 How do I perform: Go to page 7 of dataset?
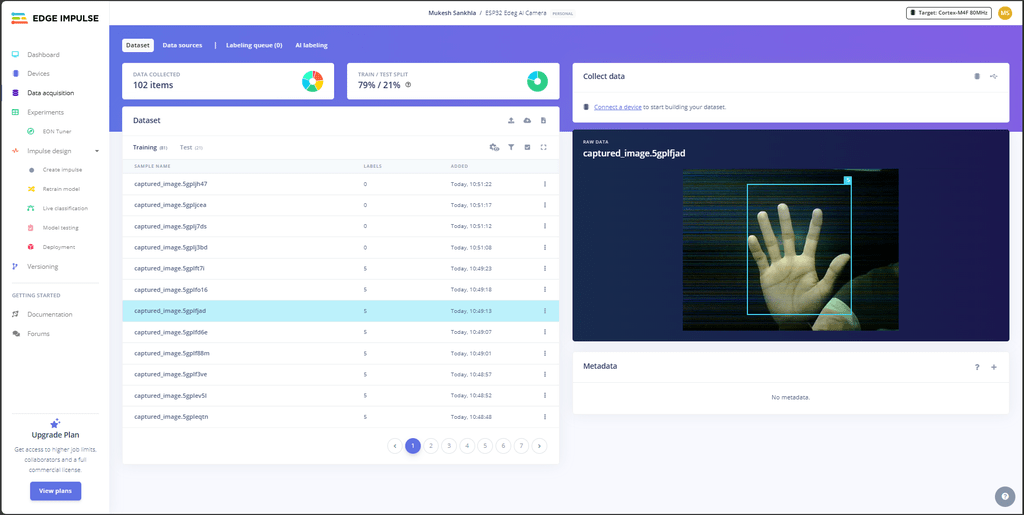click(520, 446)
